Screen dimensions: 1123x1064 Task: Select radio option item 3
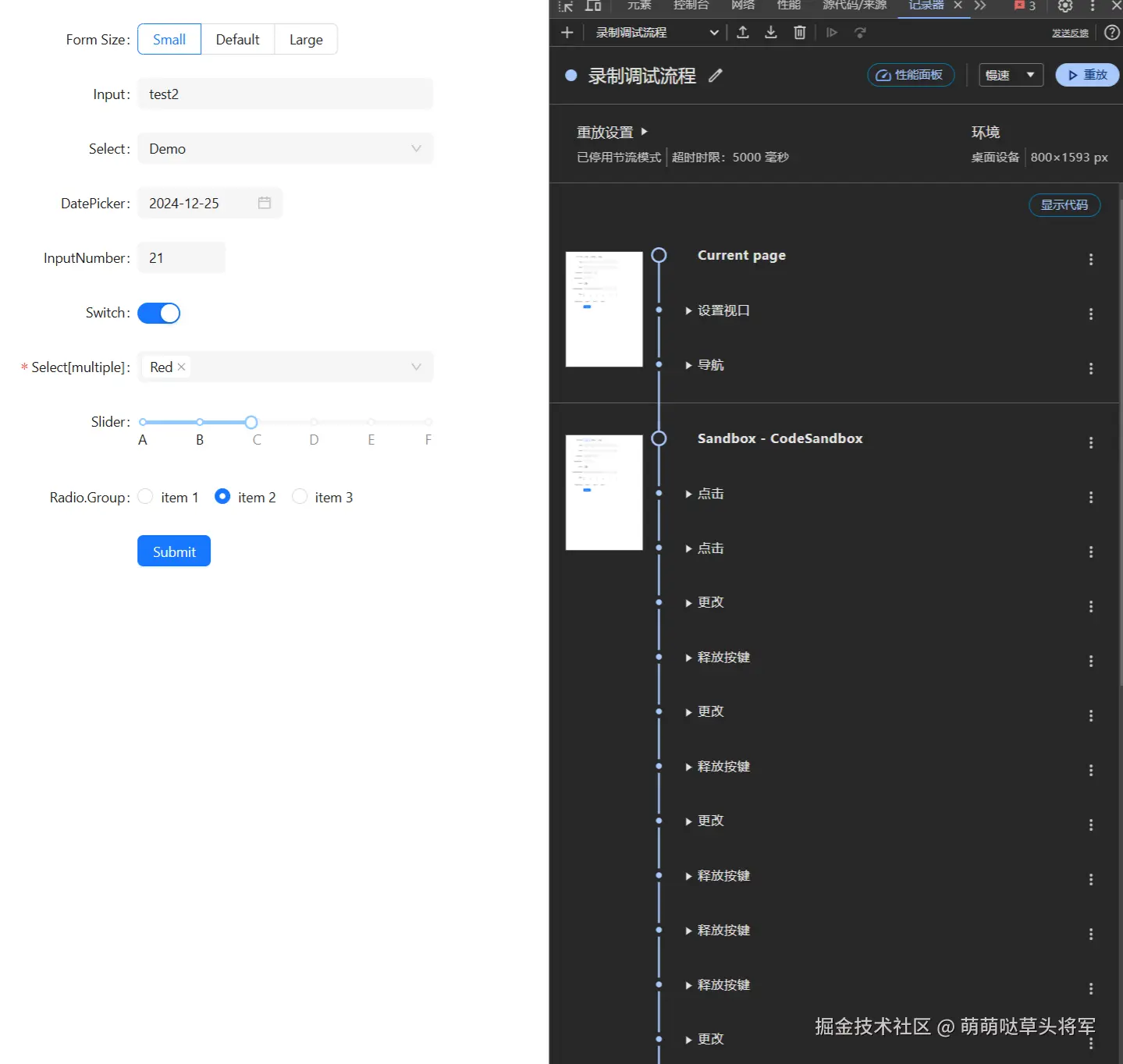click(x=300, y=497)
